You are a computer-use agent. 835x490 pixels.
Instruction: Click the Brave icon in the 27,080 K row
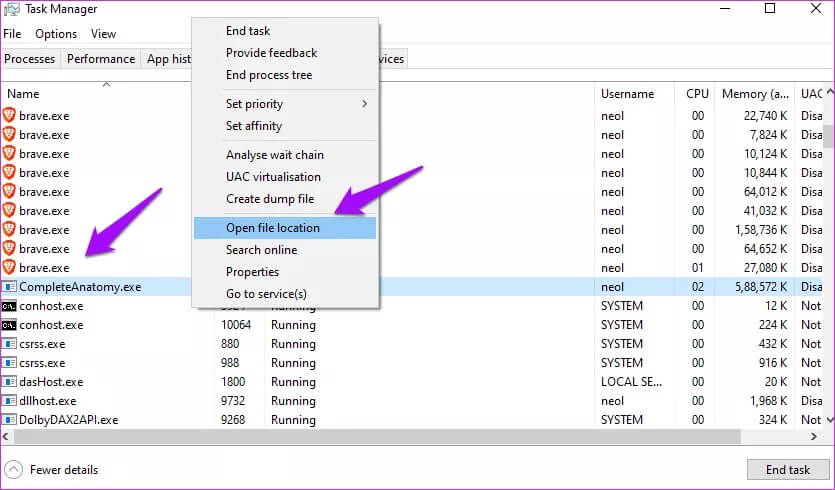point(9,267)
